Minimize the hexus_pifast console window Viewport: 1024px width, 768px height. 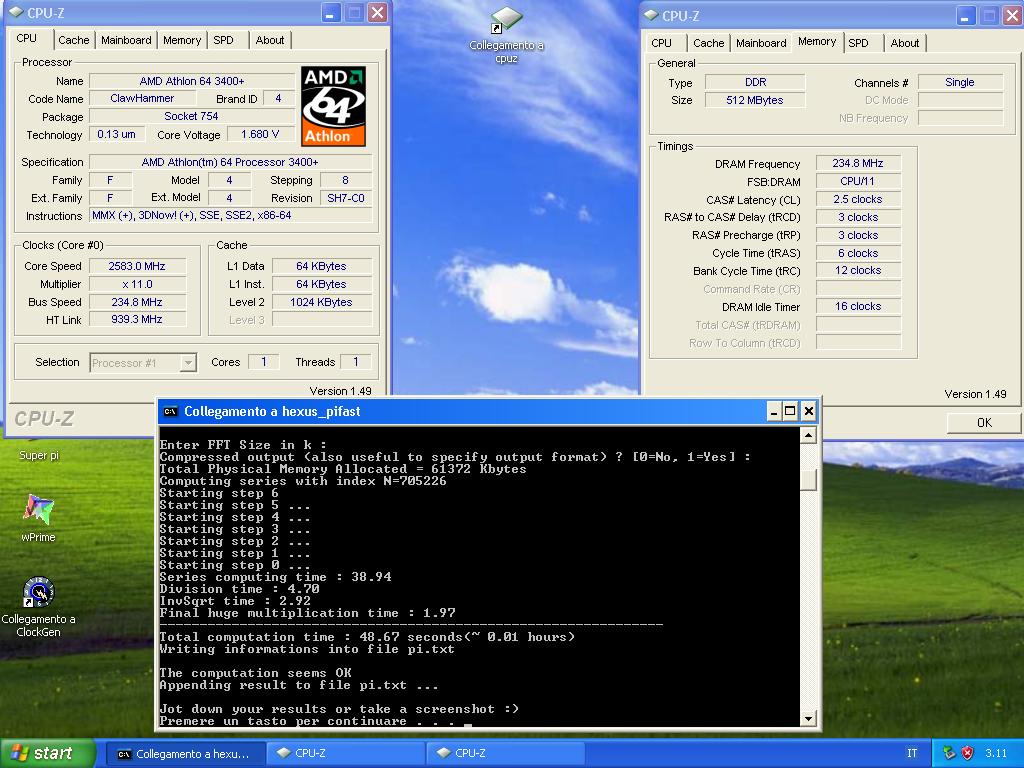(x=773, y=411)
